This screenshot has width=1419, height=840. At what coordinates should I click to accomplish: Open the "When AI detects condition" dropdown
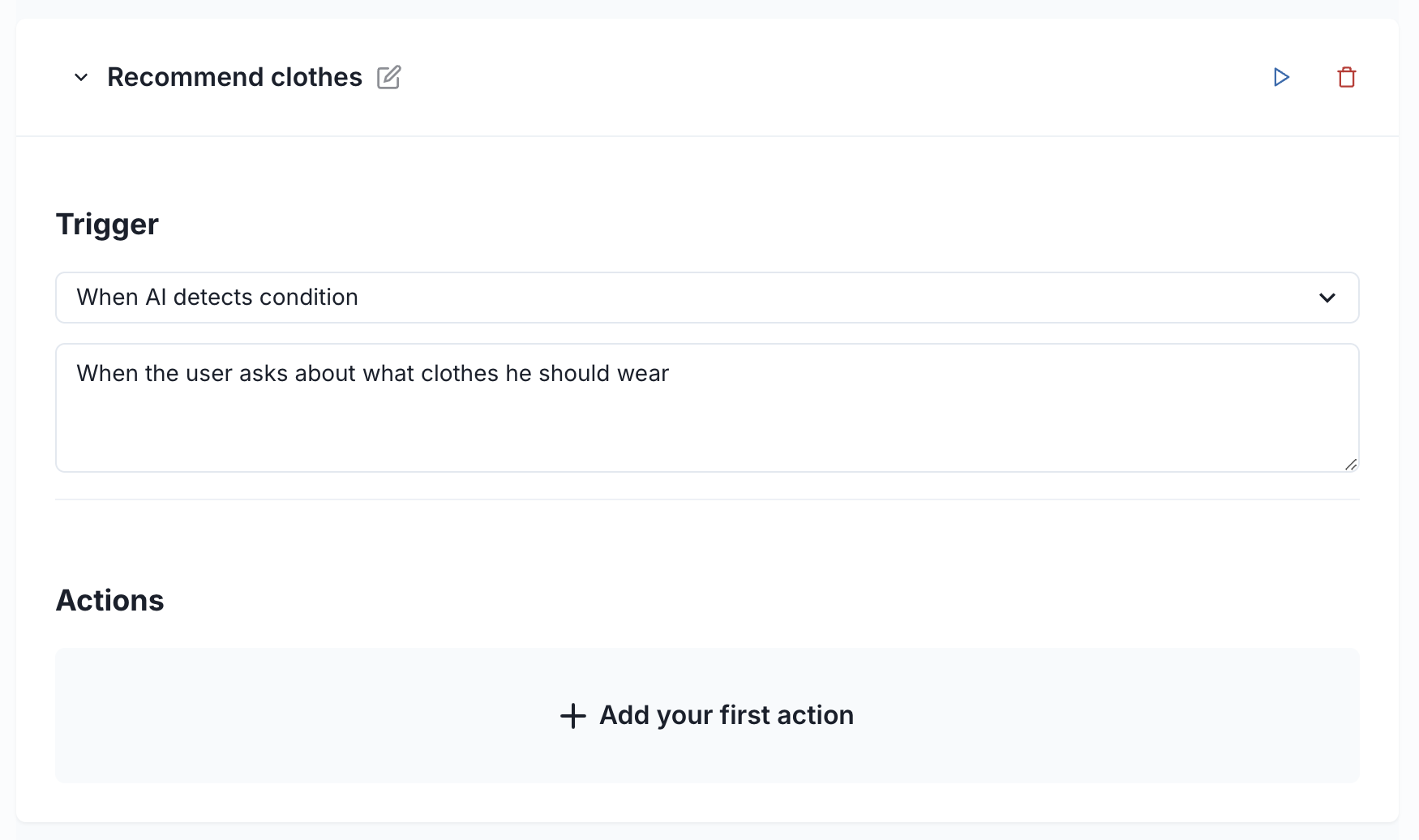coord(706,298)
